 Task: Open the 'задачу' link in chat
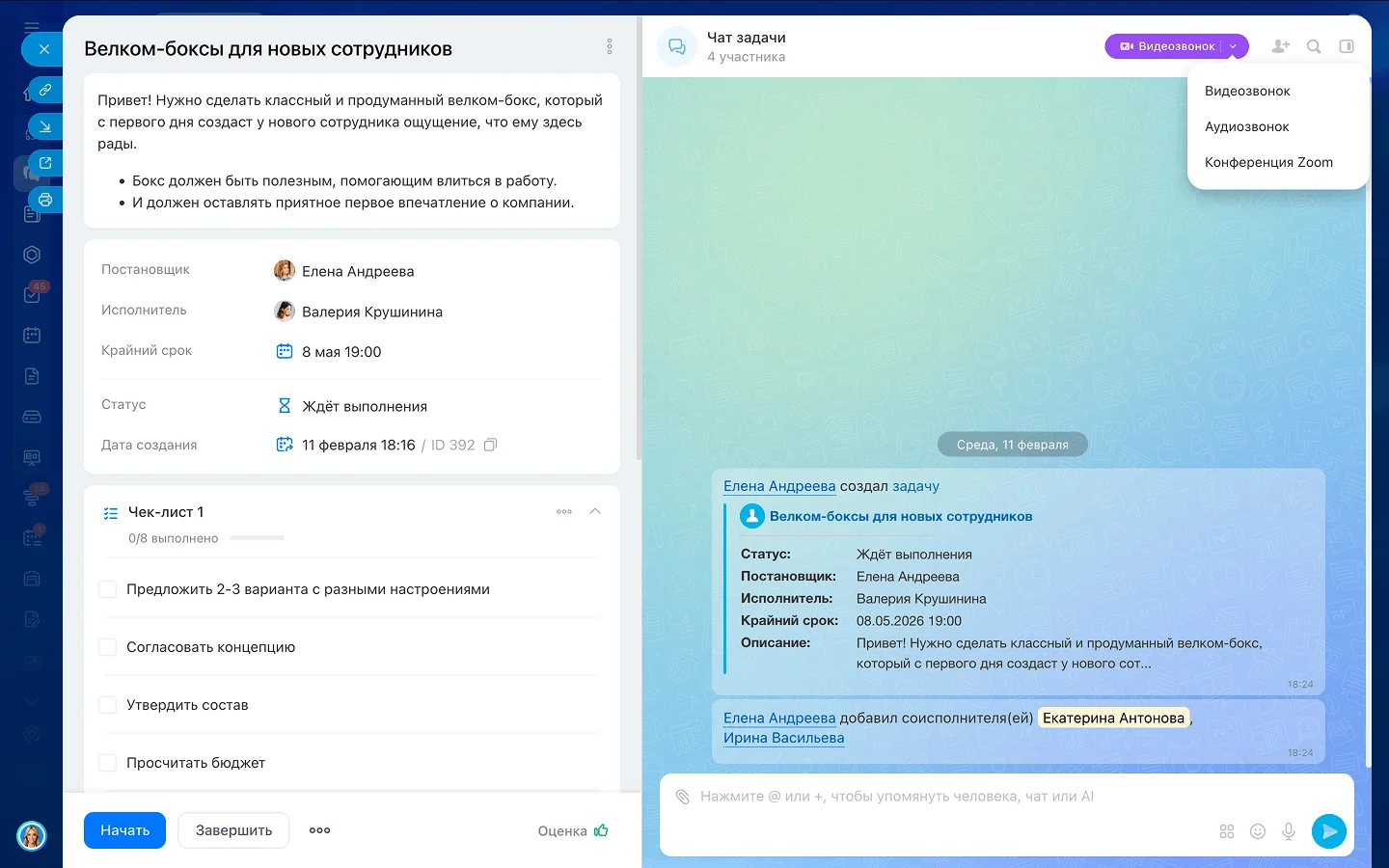coord(915,486)
